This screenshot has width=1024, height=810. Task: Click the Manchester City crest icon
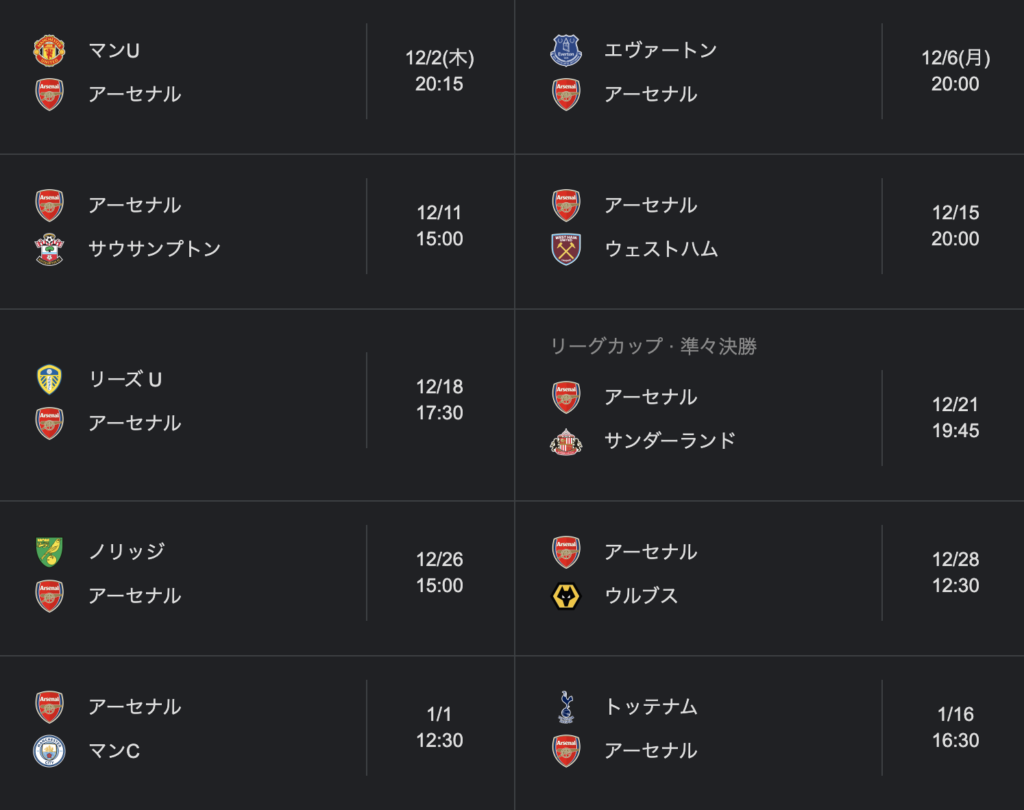coord(49,751)
